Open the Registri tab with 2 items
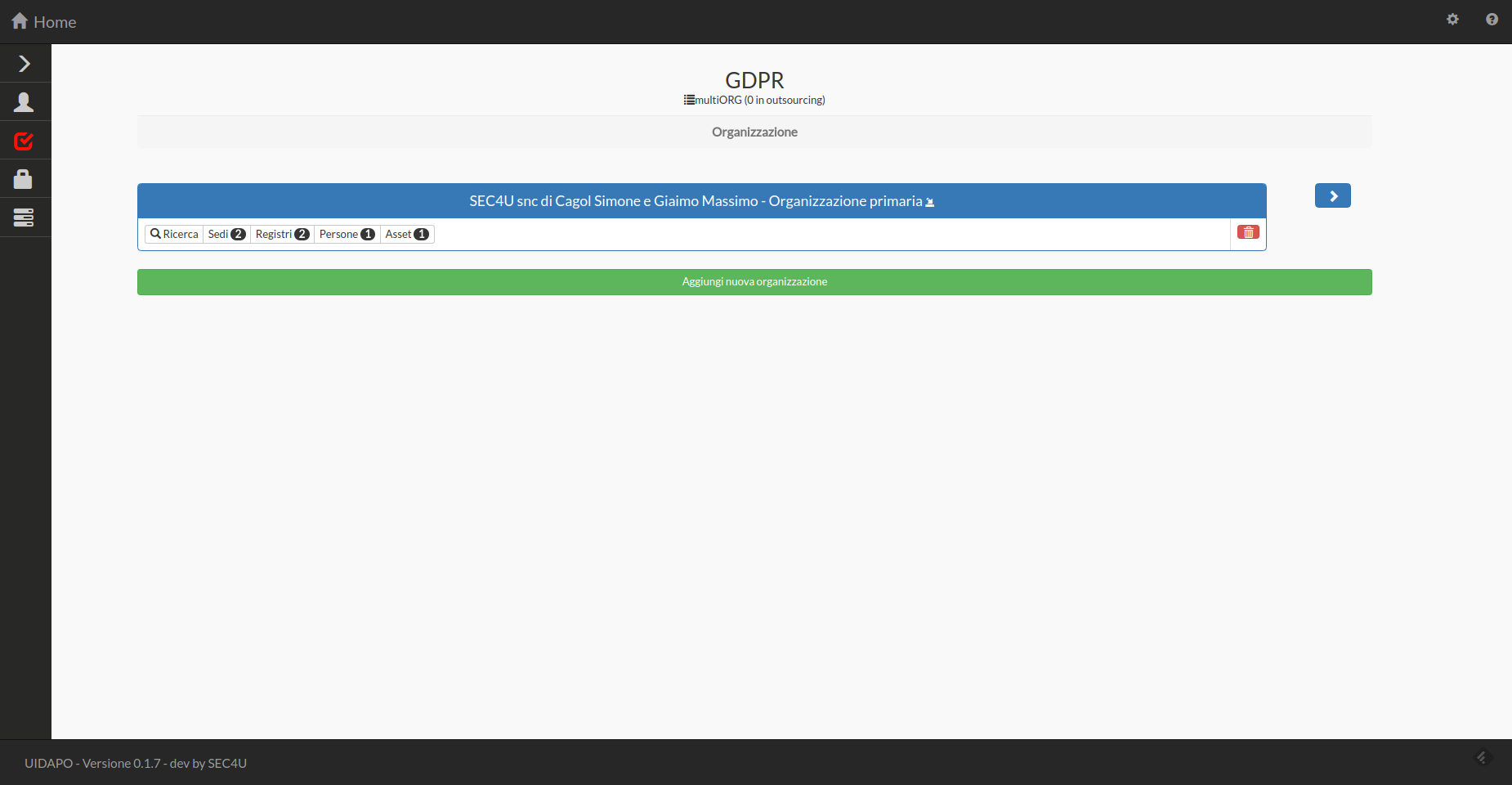Viewport: 1512px width, 785px height. pyautogui.click(x=282, y=234)
